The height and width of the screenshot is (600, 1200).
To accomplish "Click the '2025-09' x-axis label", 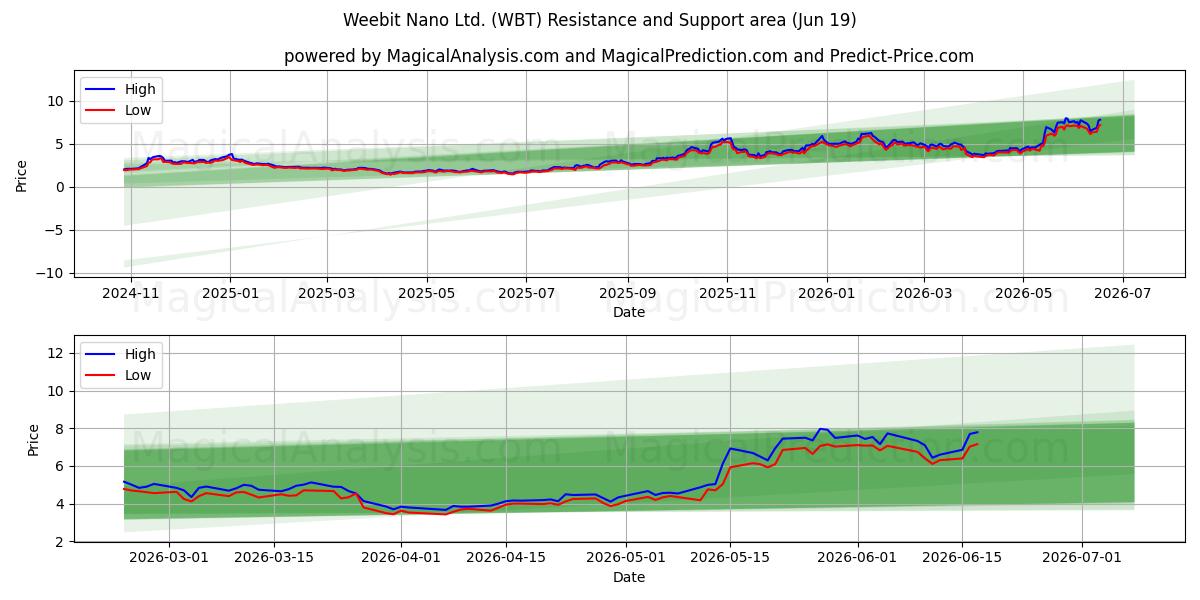I will pyautogui.click(x=628, y=295).
